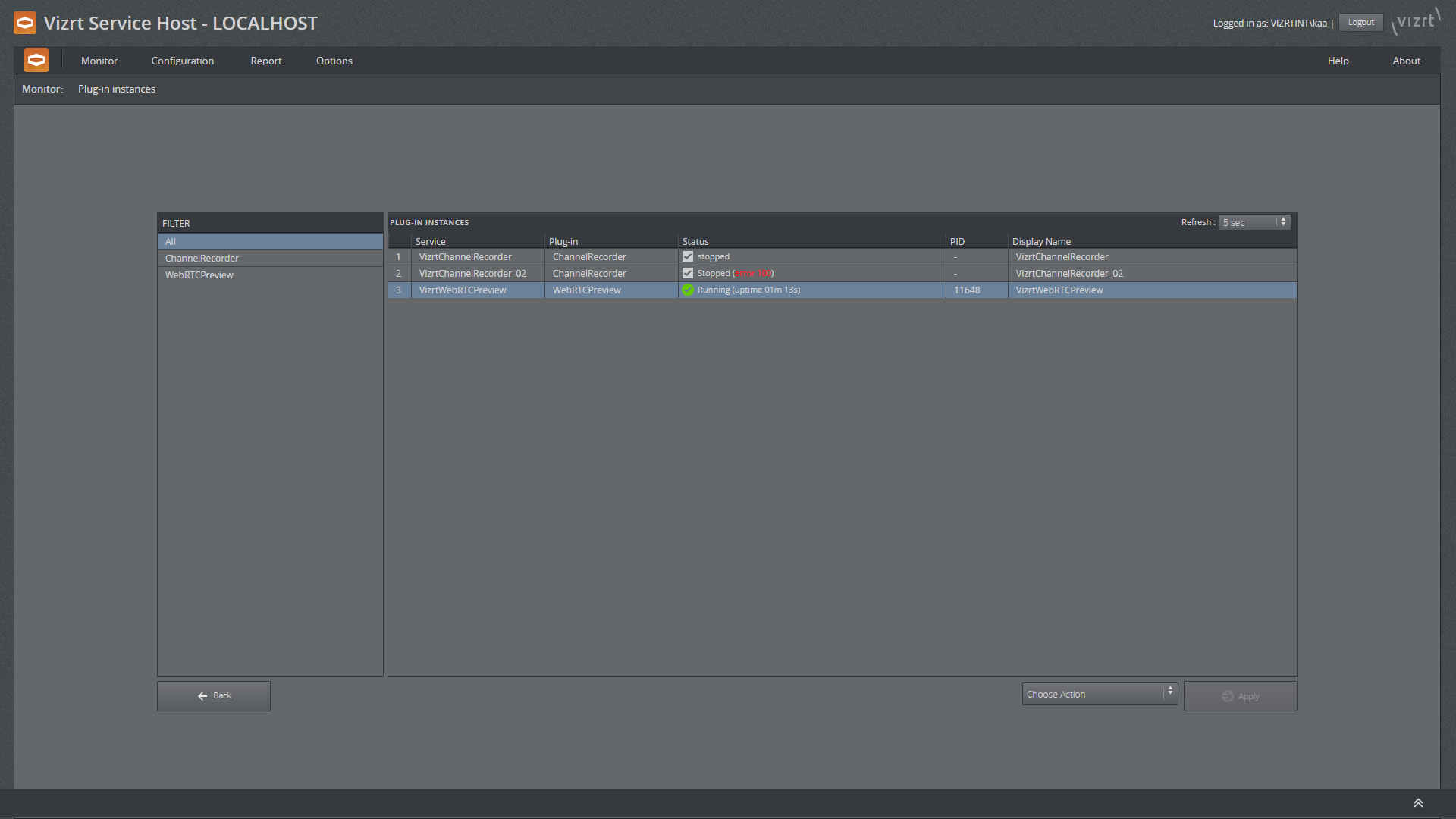The height and width of the screenshot is (819, 1456).
Task: Click the Apply button arrow icon
Action: tap(1227, 696)
